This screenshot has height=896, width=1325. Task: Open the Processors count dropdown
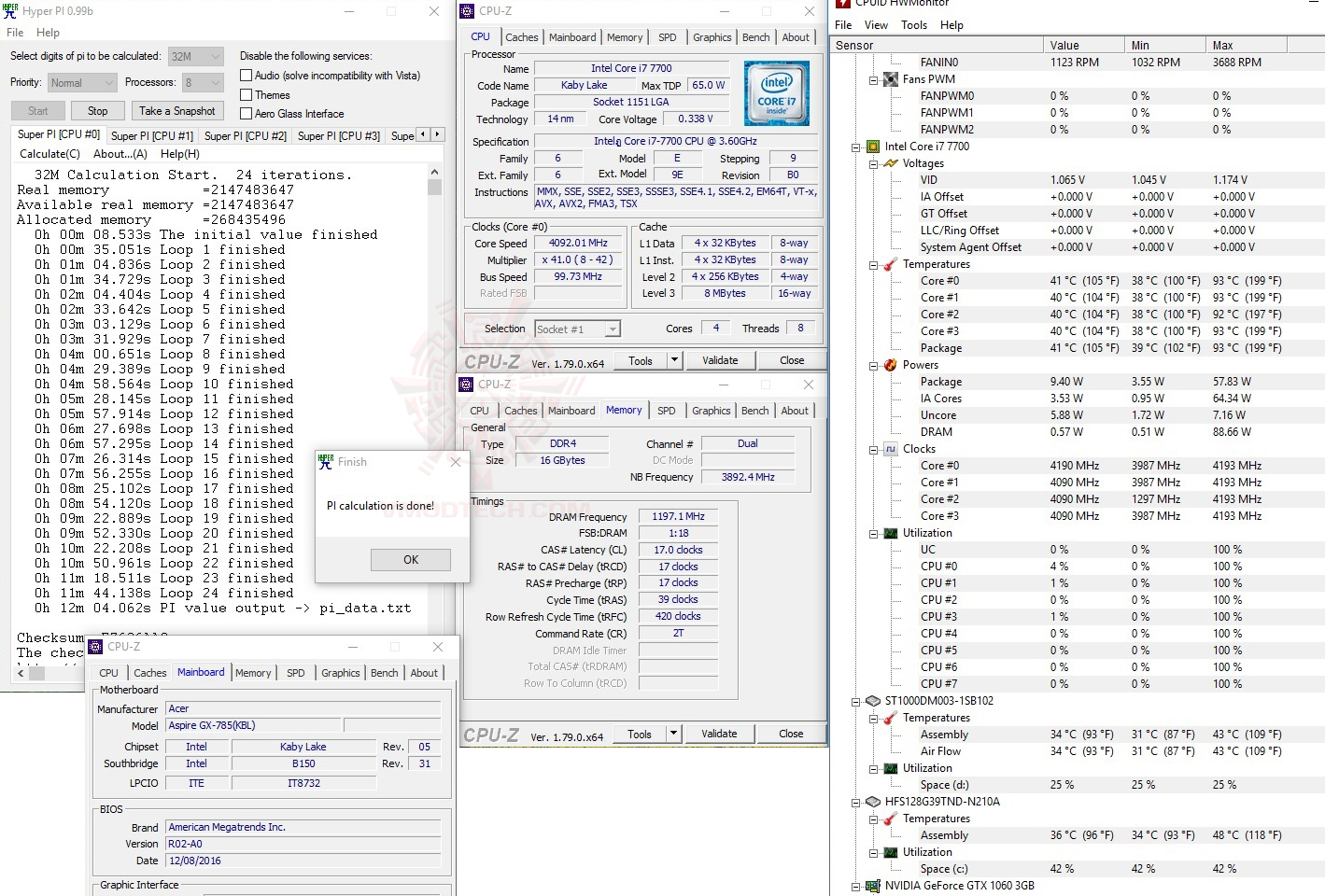click(x=202, y=83)
